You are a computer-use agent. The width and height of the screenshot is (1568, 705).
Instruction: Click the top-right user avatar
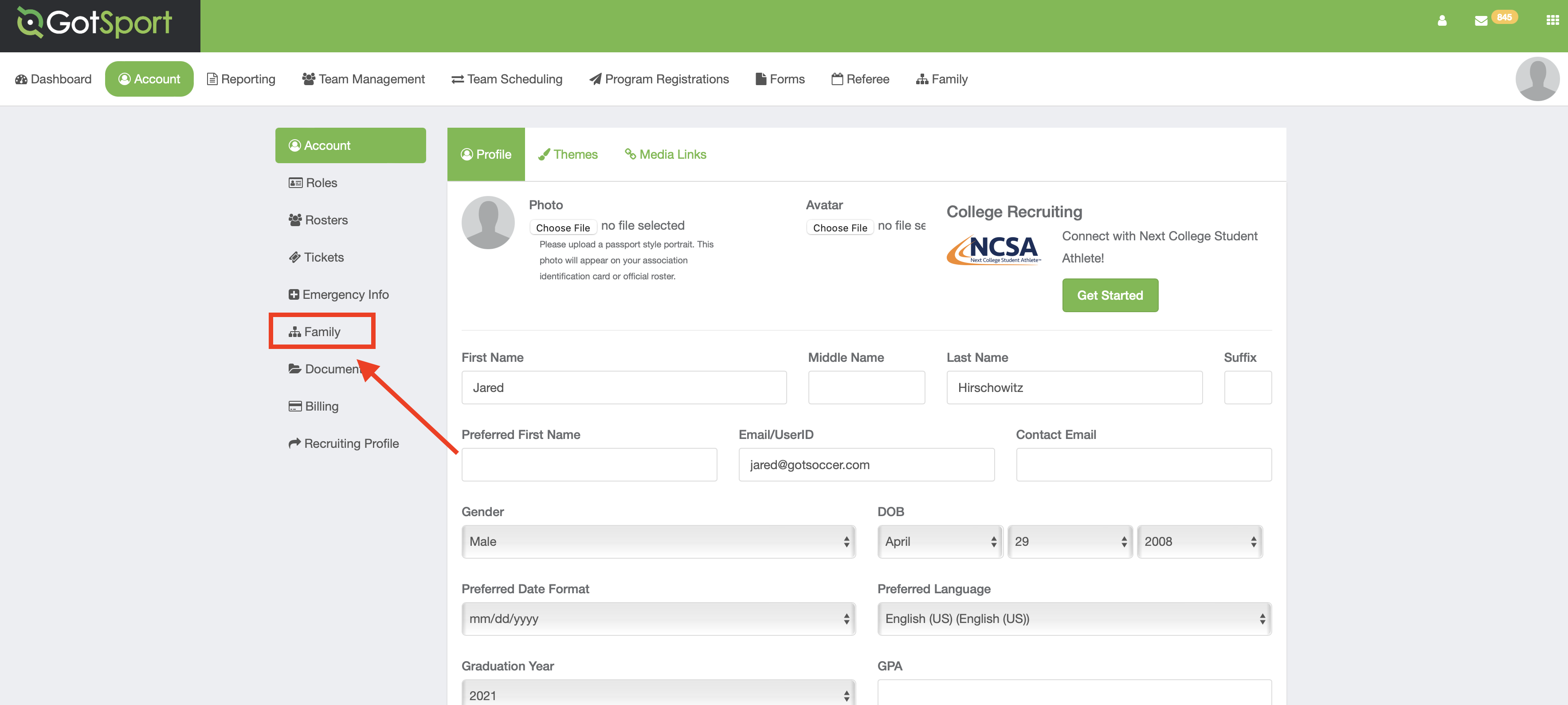pos(1537,79)
